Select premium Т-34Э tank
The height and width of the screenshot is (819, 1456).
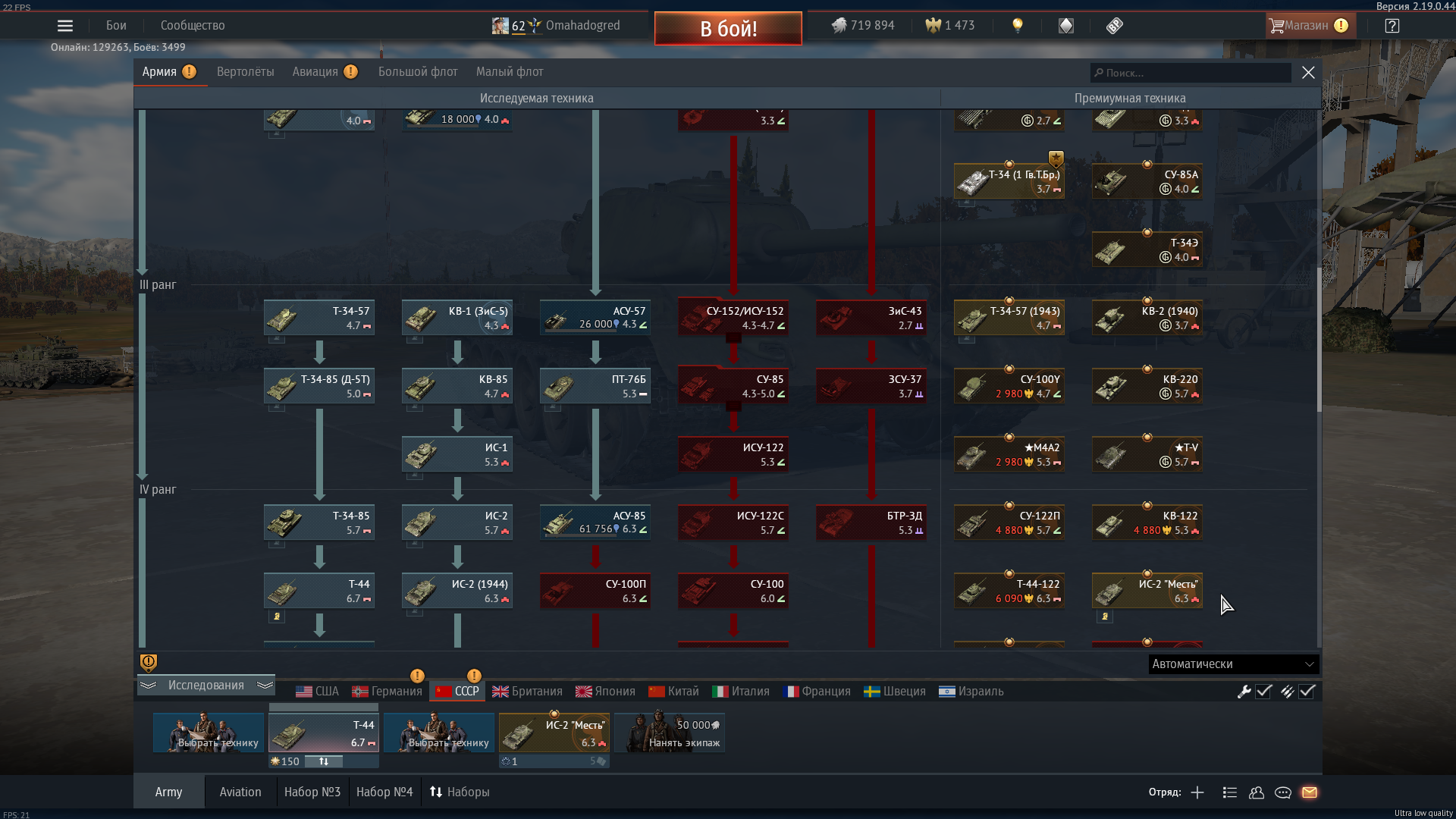1147,249
